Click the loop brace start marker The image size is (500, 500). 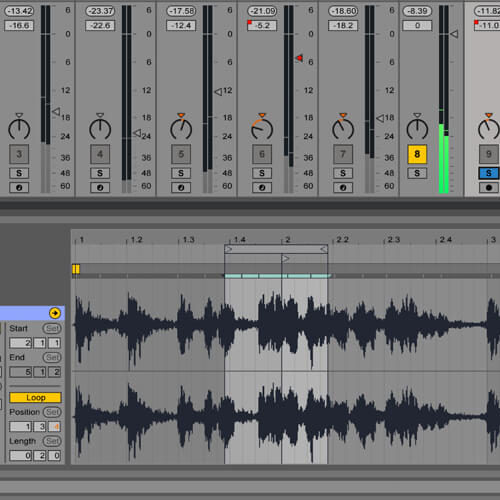[x=229, y=249]
